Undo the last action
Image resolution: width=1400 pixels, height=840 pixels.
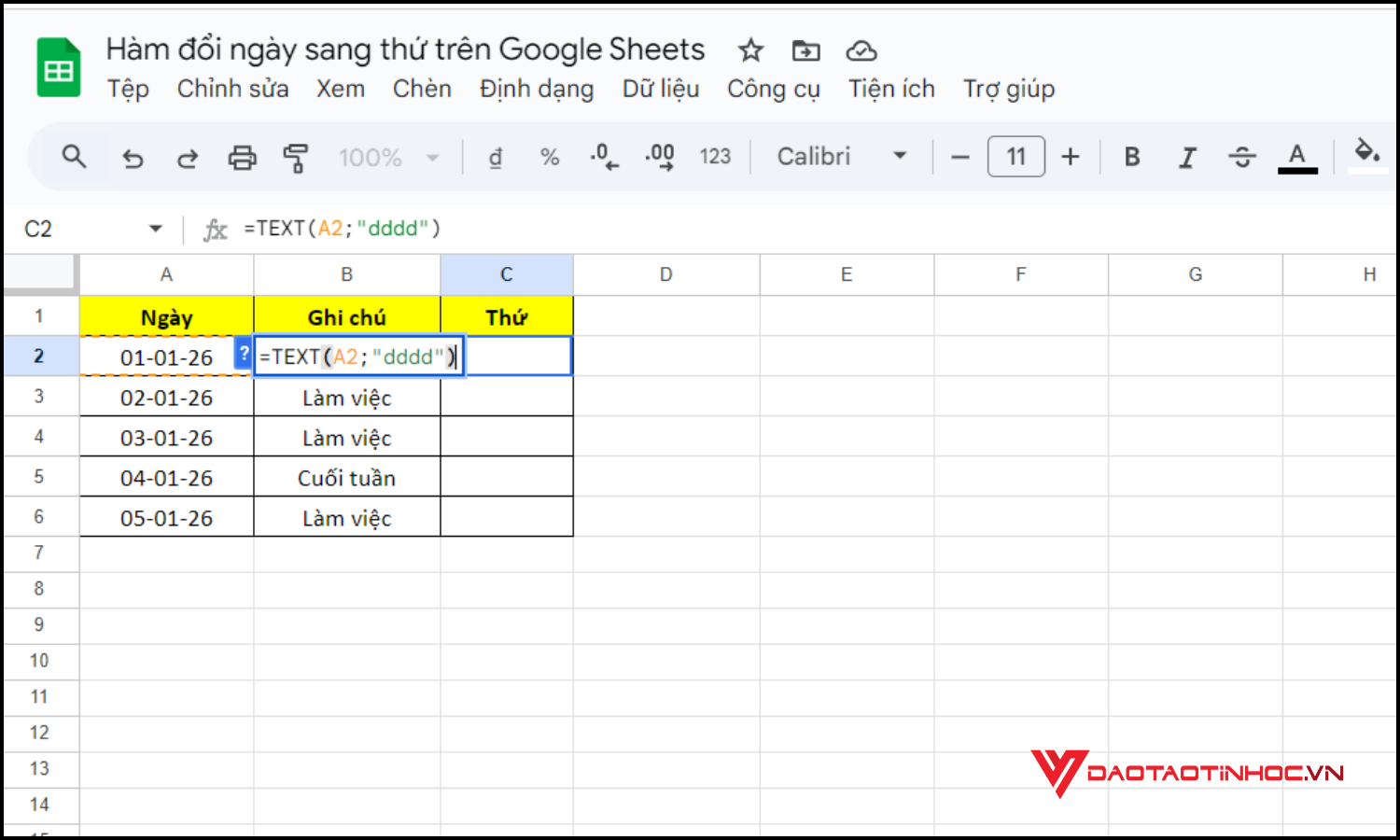(x=133, y=156)
